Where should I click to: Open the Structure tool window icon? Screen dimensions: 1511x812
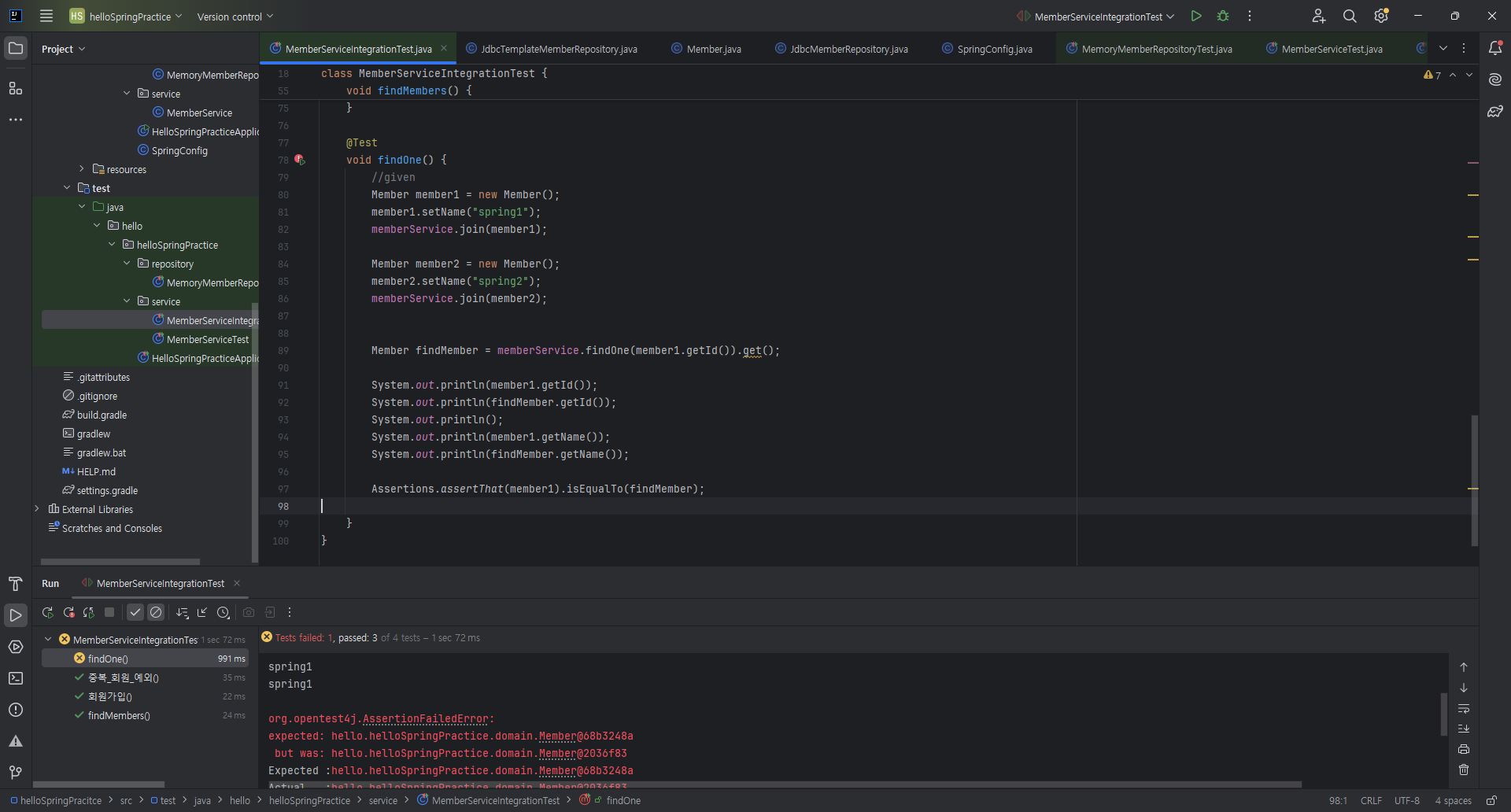coord(16,88)
